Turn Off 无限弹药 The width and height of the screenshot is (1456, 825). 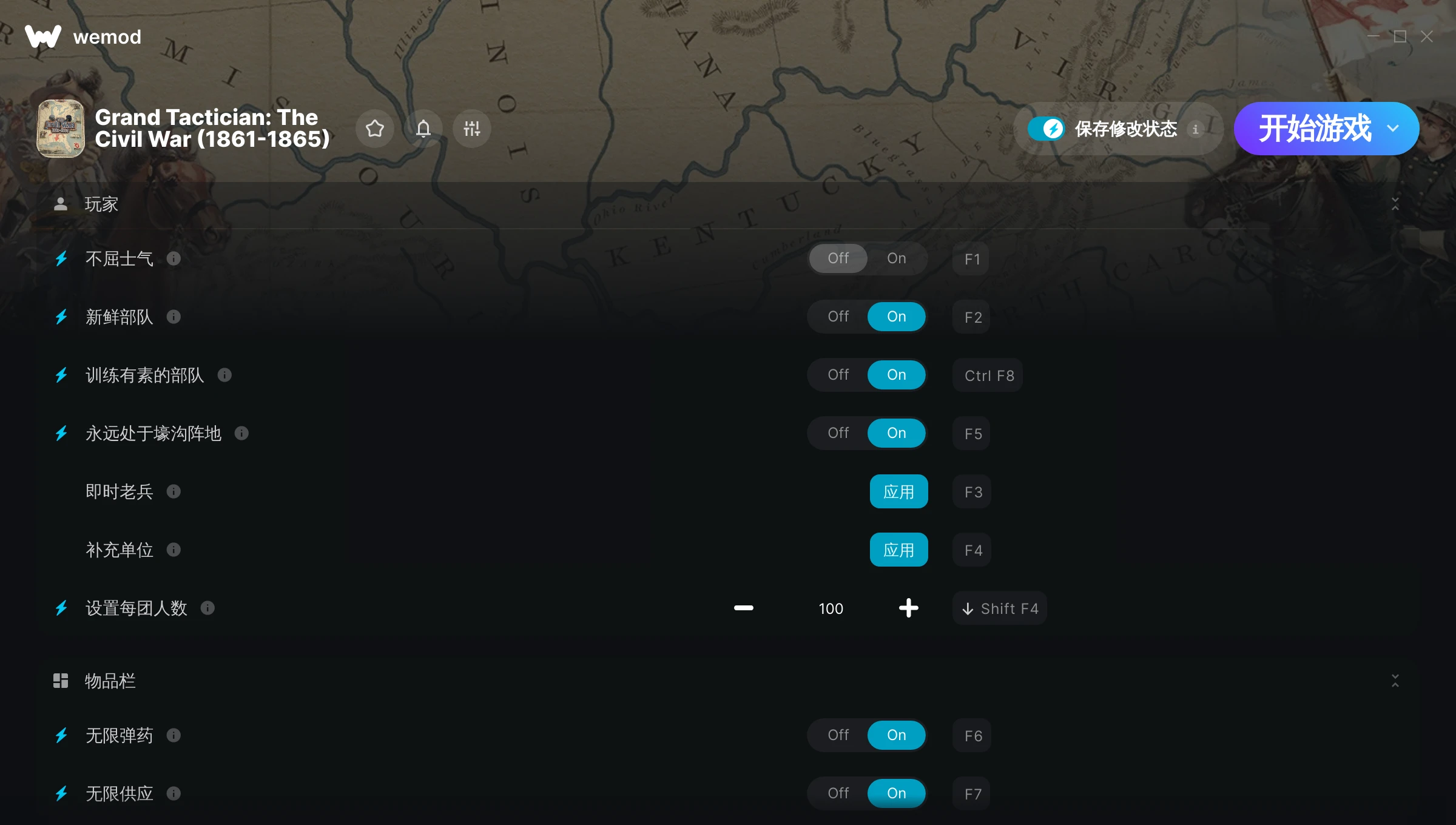click(x=838, y=735)
